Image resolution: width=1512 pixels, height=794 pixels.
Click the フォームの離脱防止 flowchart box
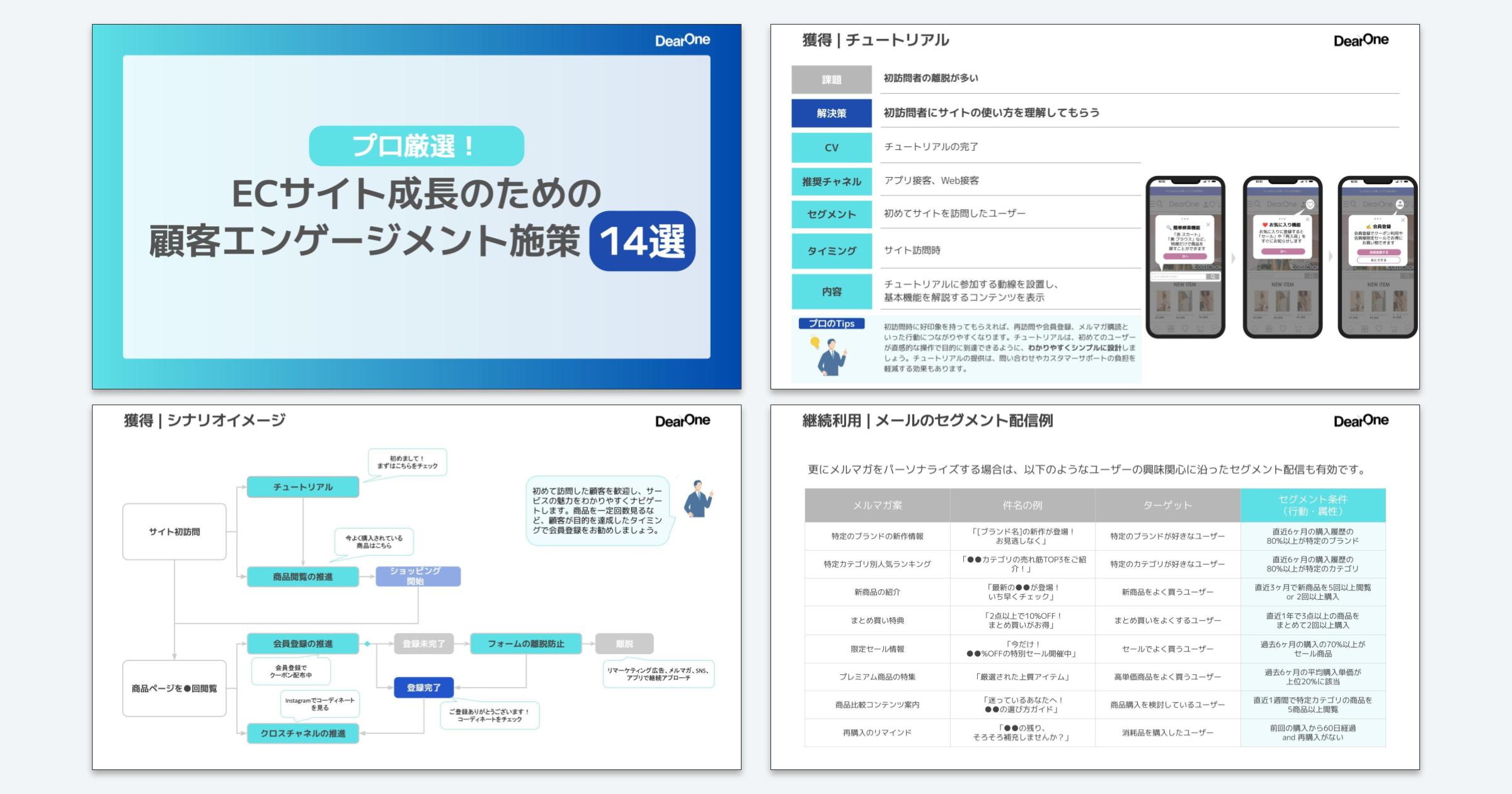tap(525, 643)
